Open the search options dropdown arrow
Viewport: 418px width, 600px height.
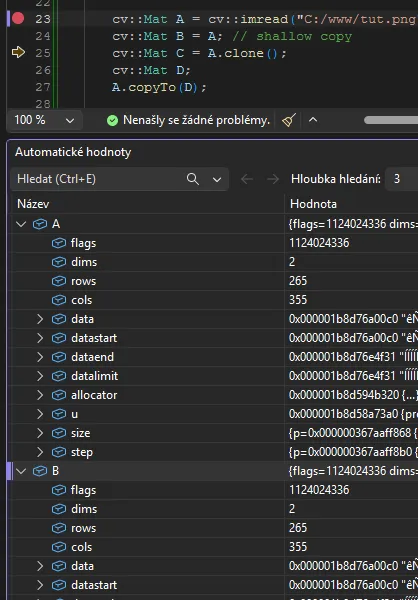(217, 179)
